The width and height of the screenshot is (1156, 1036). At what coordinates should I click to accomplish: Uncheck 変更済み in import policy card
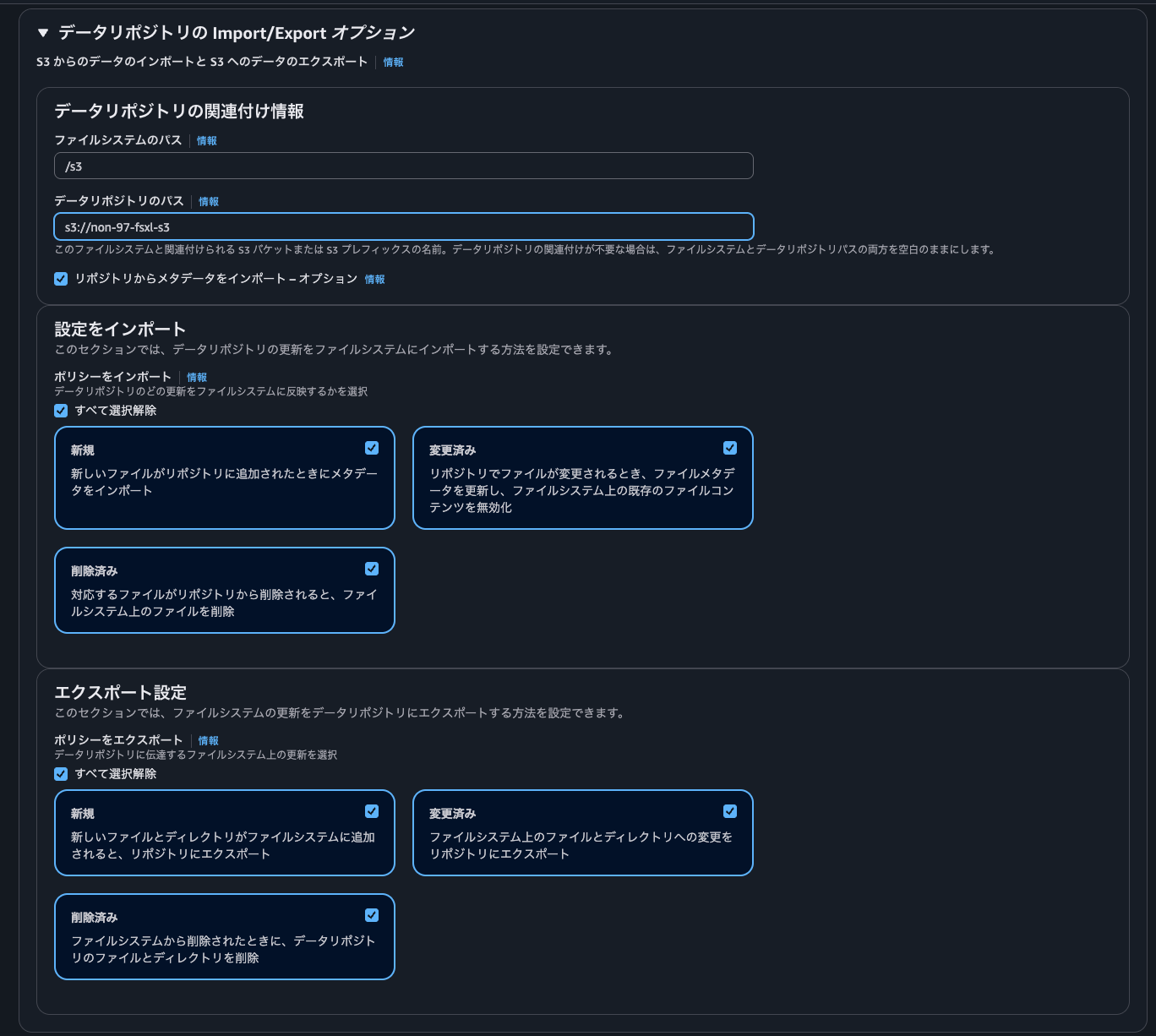(730, 448)
